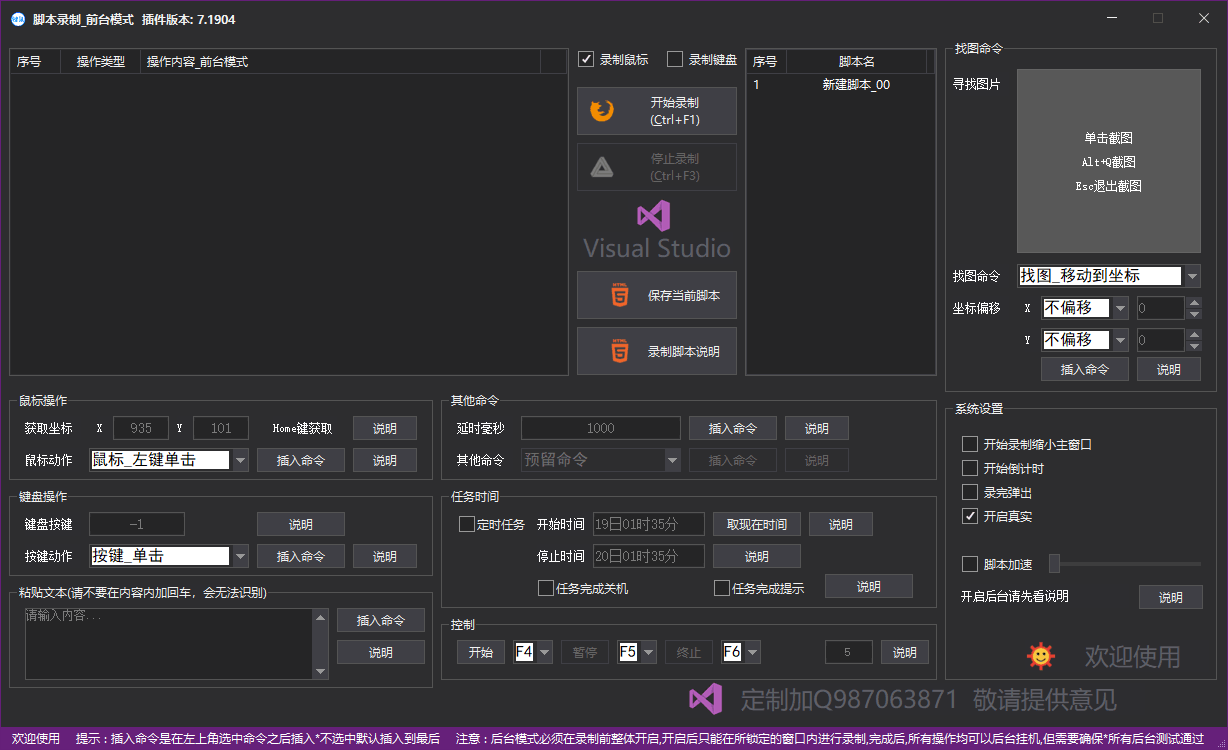Screen dimensions: 1228x750
Task: Open the F4 start hotkey dropdown
Action: (544, 652)
